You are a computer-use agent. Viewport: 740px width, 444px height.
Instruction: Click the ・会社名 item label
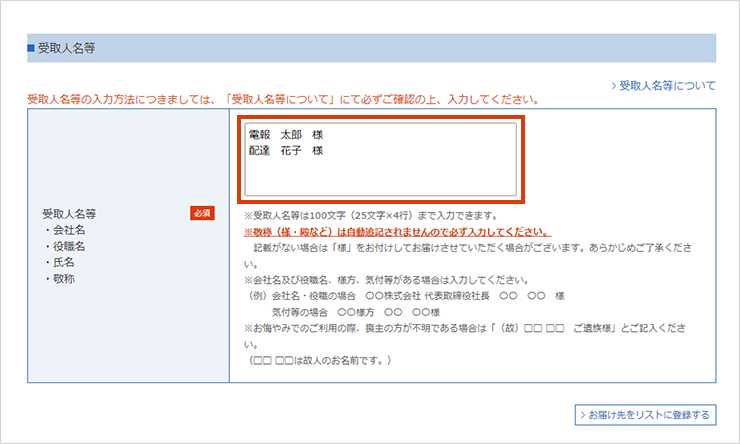tap(64, 230)
